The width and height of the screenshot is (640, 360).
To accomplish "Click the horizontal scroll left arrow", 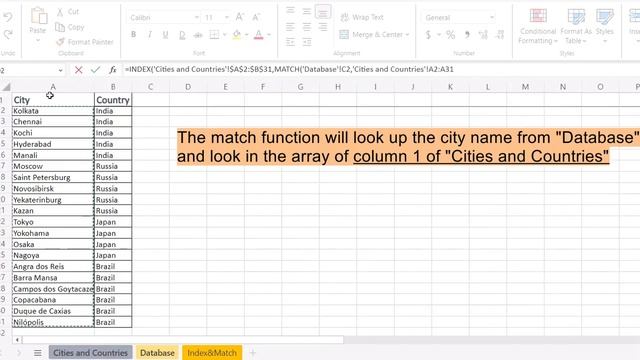I will pos(17,340).
